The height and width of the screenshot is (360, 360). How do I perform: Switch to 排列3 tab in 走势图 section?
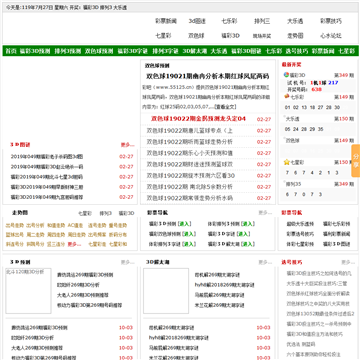point(106,213)
